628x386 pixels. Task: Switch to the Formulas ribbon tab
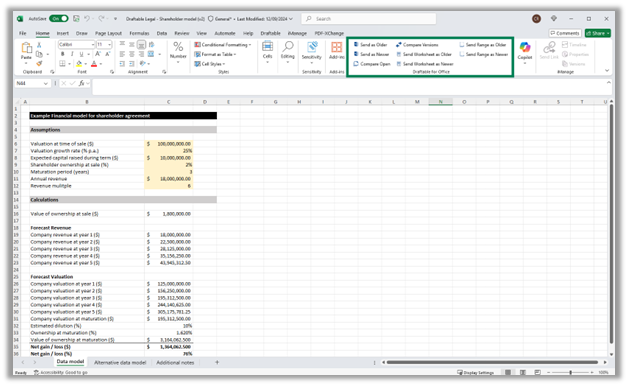tap(139, 33)
